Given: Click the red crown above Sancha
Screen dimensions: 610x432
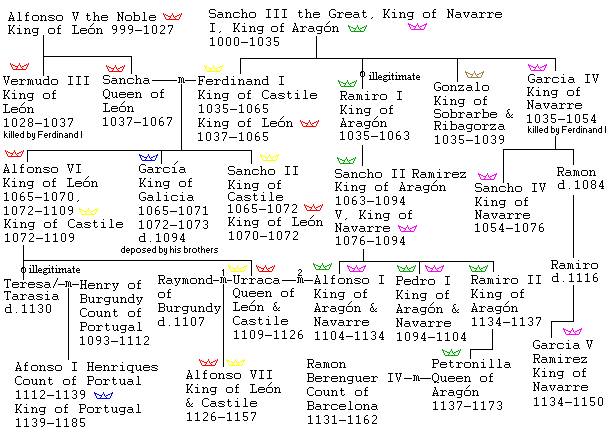Looking at the screenshot, I should click(113, 68).
